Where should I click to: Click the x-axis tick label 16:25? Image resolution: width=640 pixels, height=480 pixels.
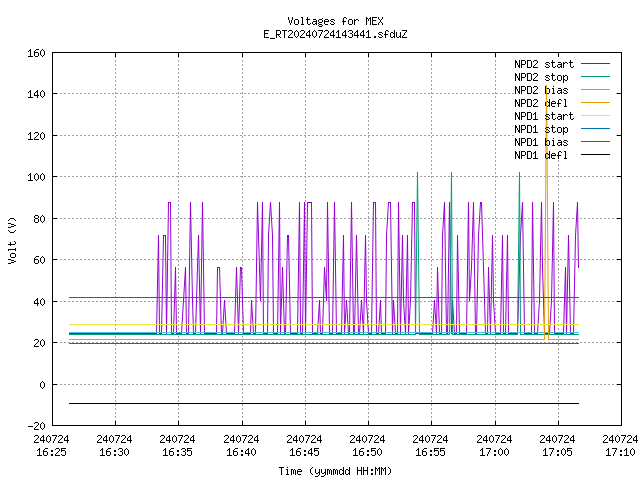coord(51,452)
